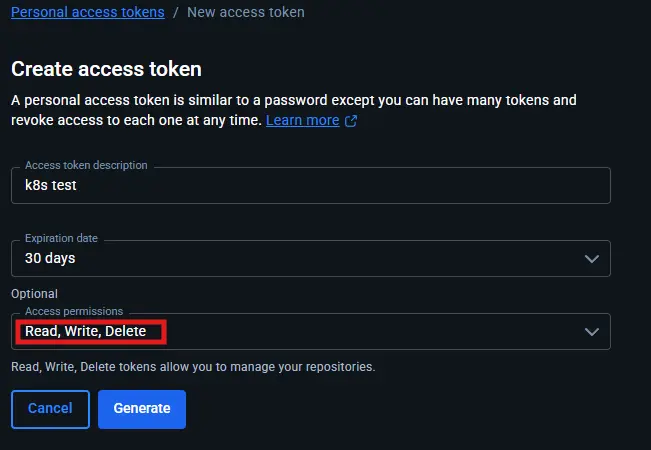Click the 'Access permissions' field label
This screenshot has width=651, height=450.
[73, 312]
